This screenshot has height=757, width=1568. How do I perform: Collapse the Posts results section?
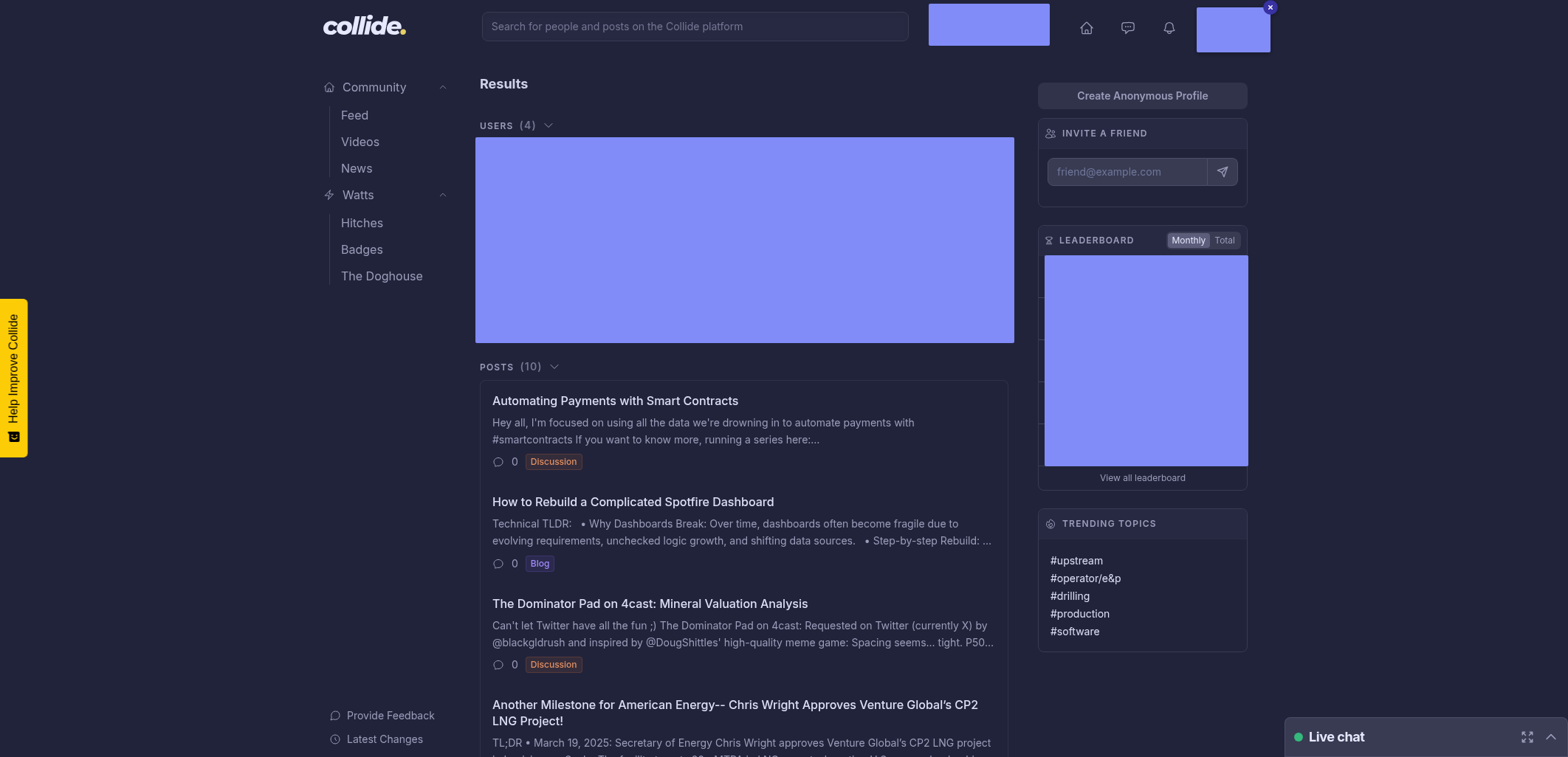click(554, 367)
